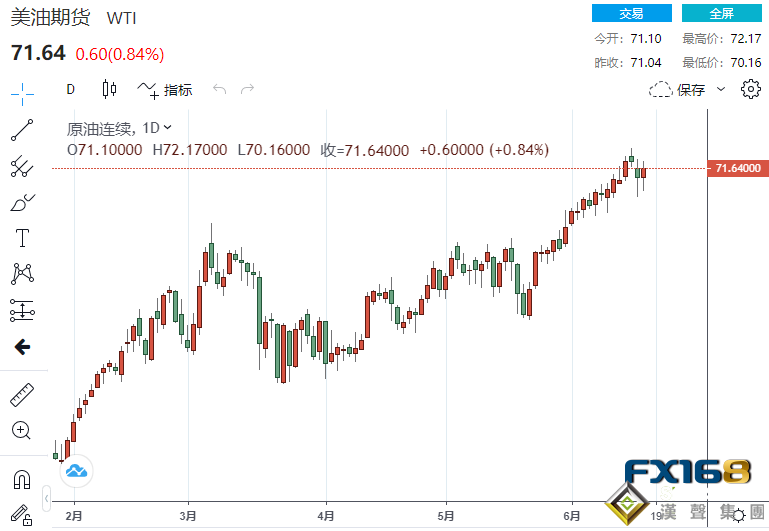Expand the 保存 save dropdown arrow

(x=721, y=90)
